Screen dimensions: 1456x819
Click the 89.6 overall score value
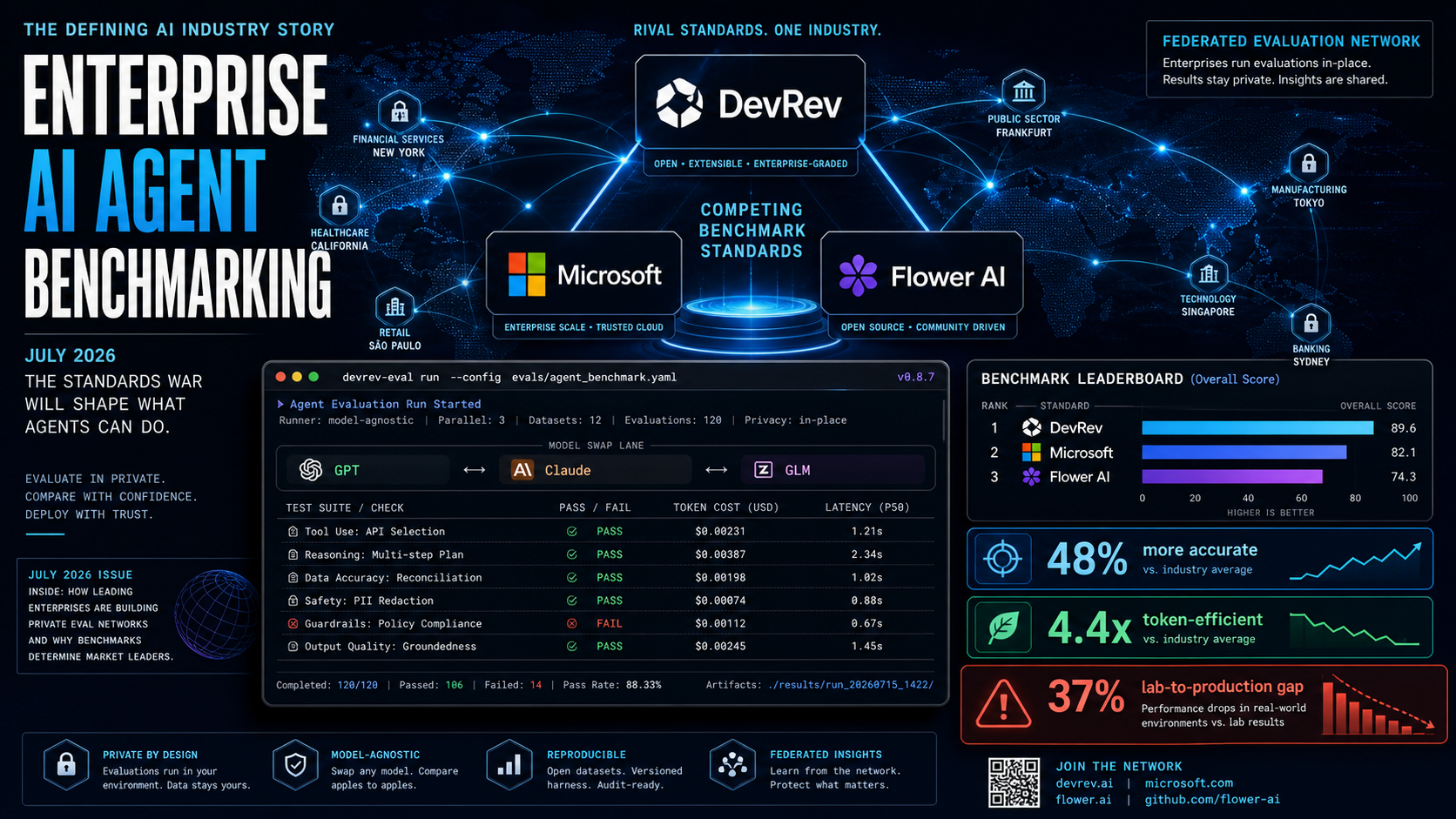coord(1404,428)
